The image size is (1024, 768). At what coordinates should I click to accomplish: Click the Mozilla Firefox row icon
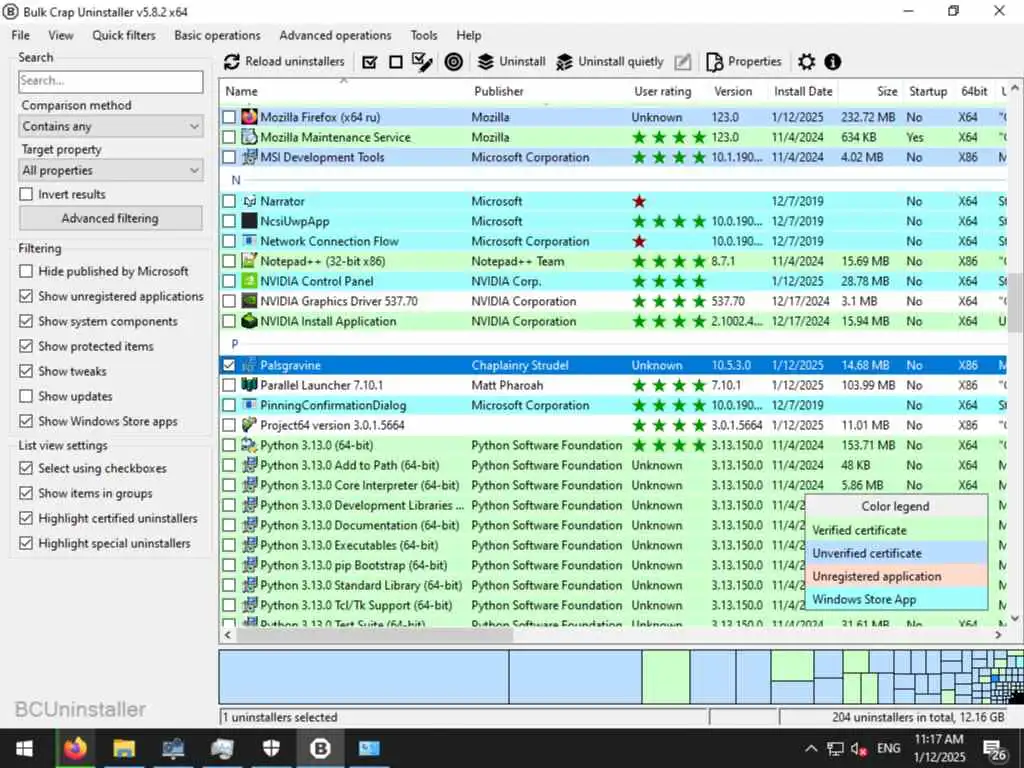pyautogui.click(x=249, y=117)
